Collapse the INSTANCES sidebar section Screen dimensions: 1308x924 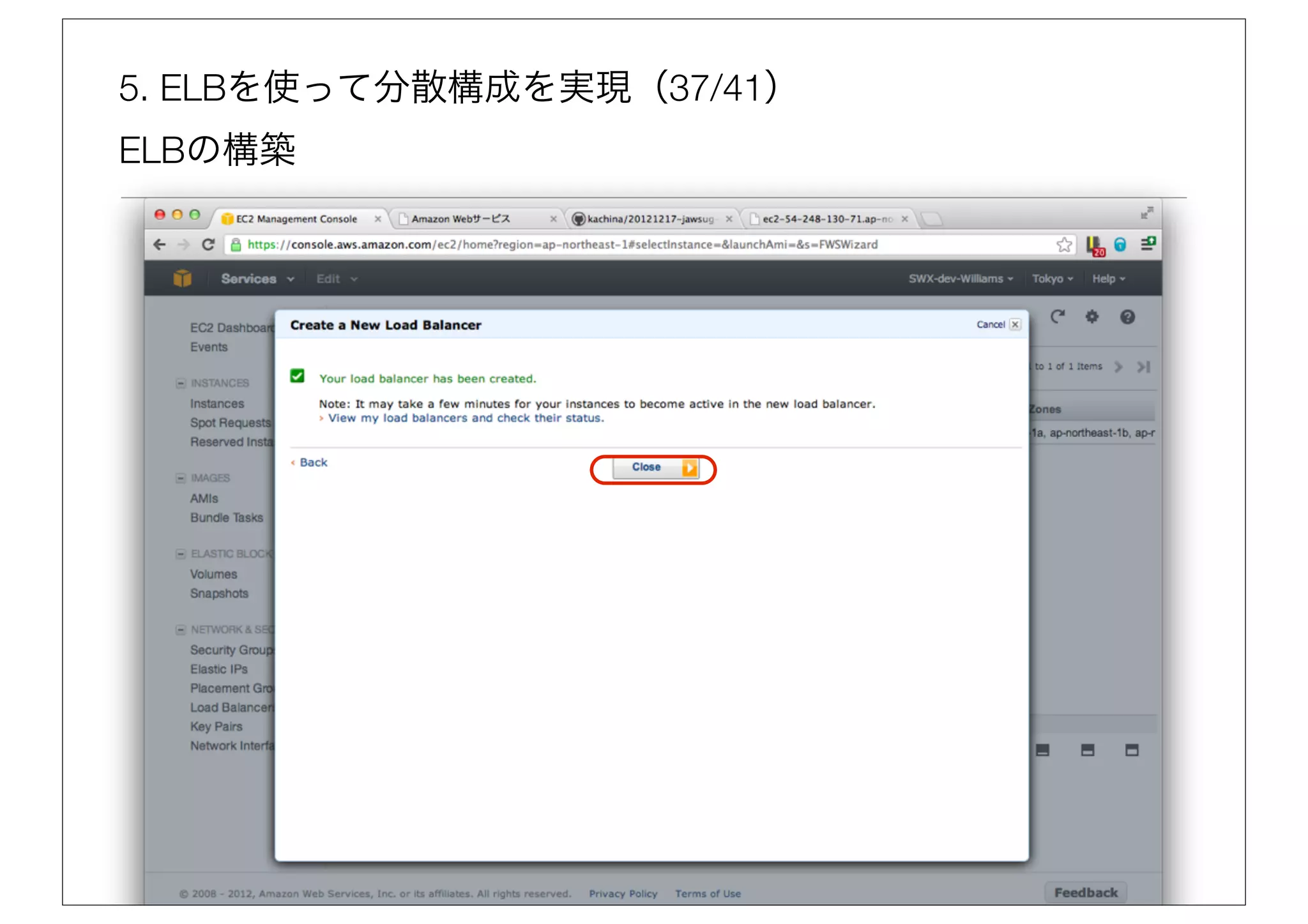point(181,383)
